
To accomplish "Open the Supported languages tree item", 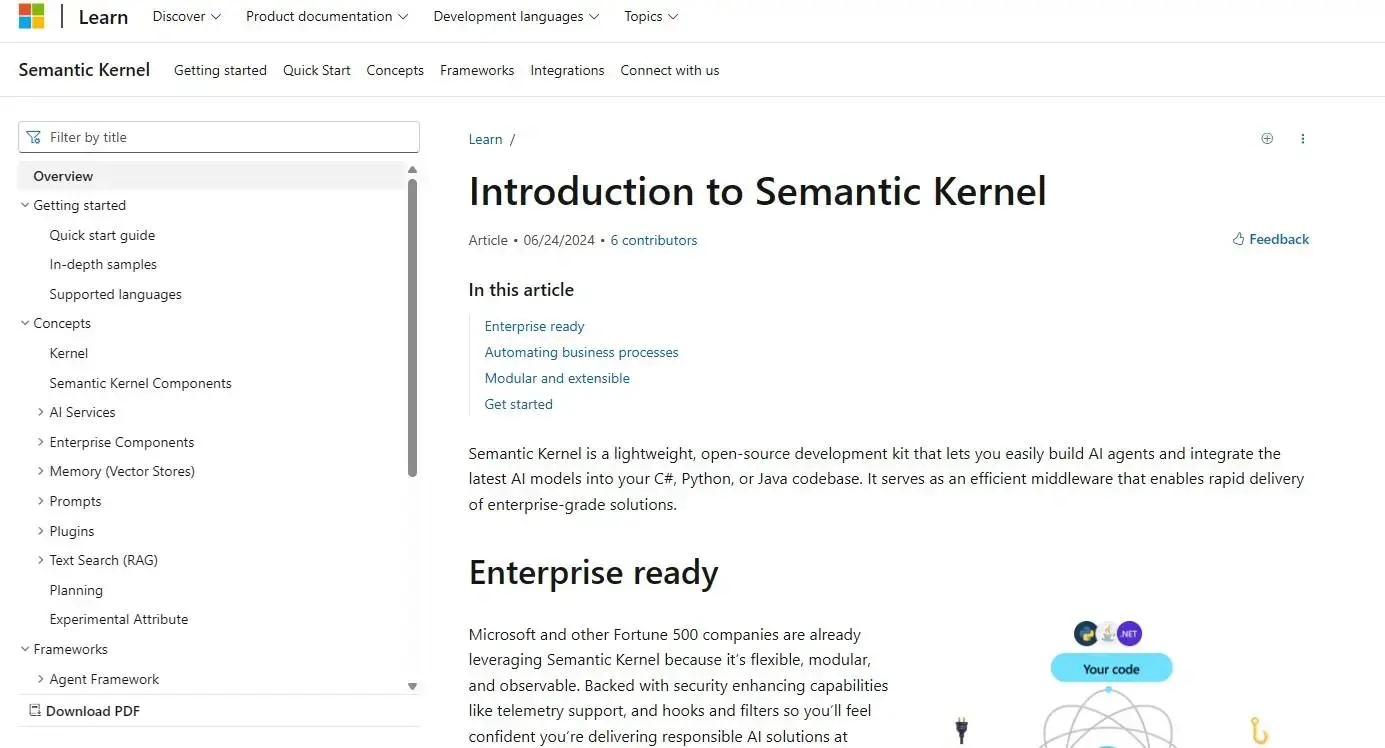I will point(115,294).
